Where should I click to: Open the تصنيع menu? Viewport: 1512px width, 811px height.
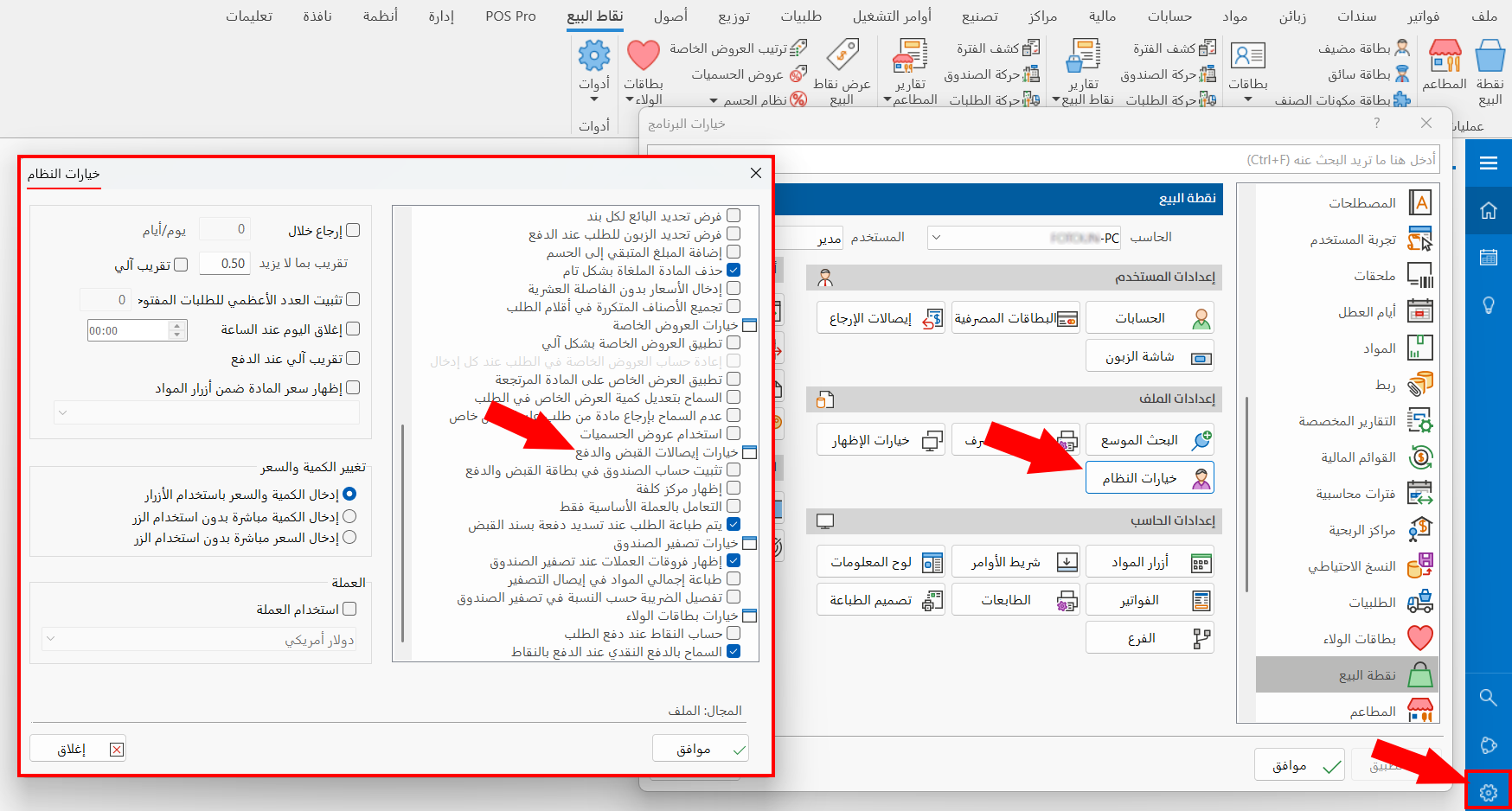979,16
